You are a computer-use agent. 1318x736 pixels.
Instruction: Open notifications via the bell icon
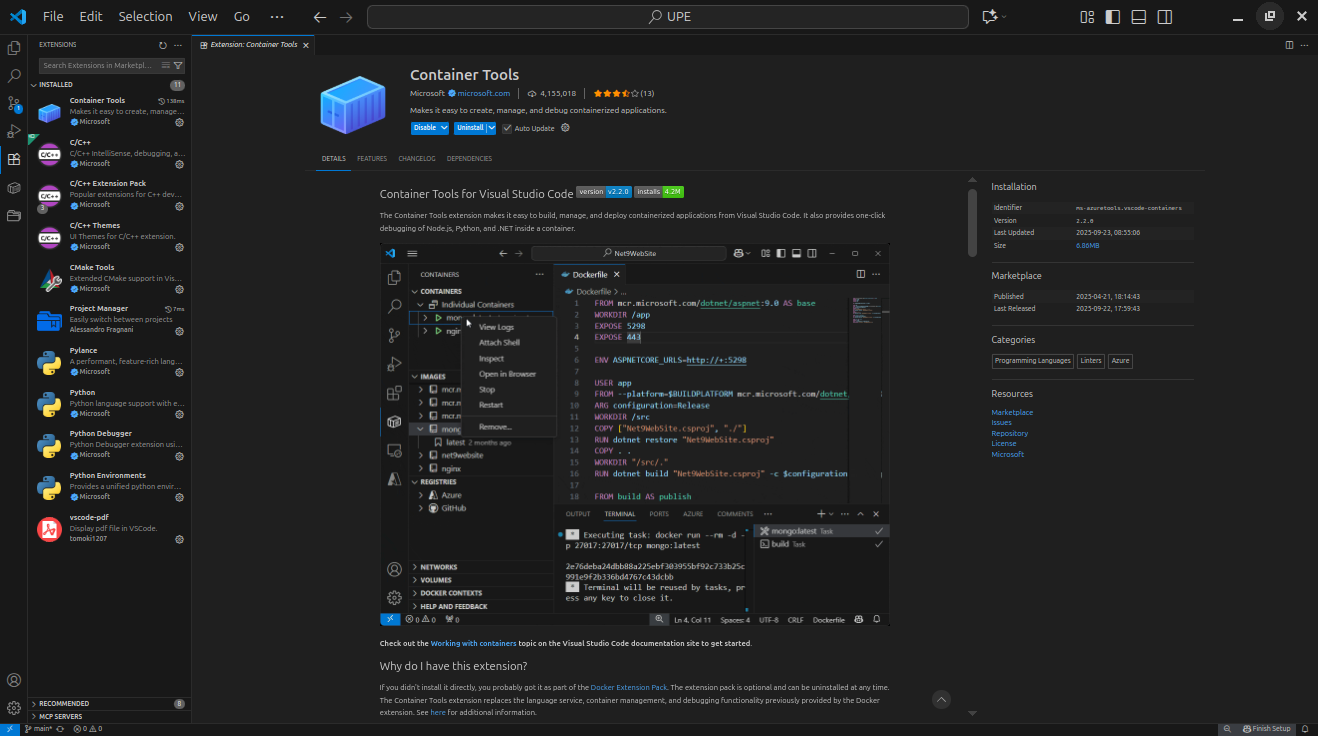[x=1302, y=728]
